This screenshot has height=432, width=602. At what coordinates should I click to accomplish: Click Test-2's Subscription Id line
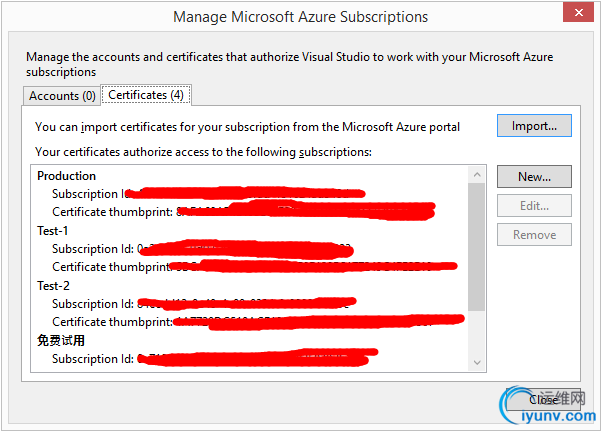204,304
